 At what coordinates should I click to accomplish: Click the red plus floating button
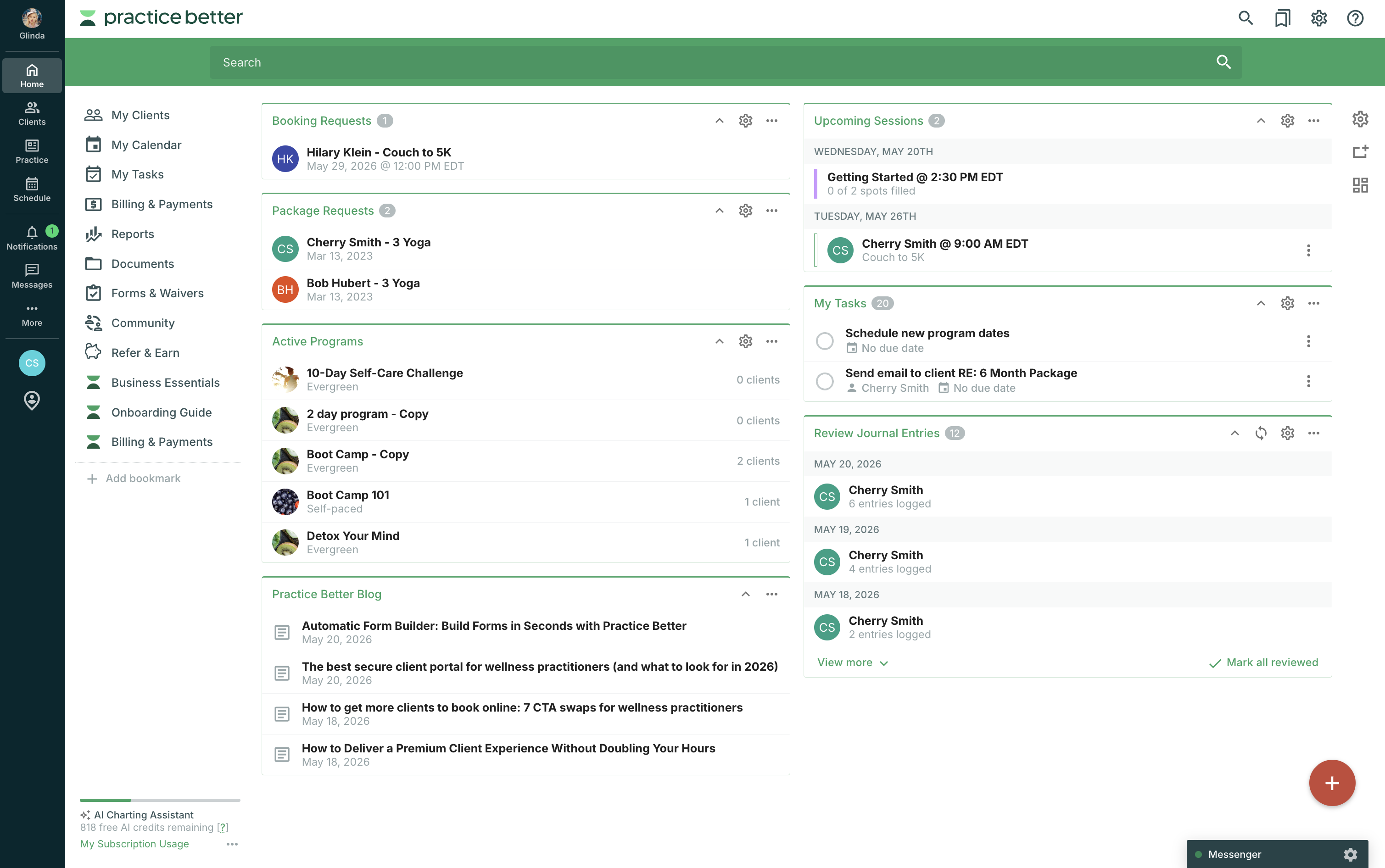coord(1332,783)
